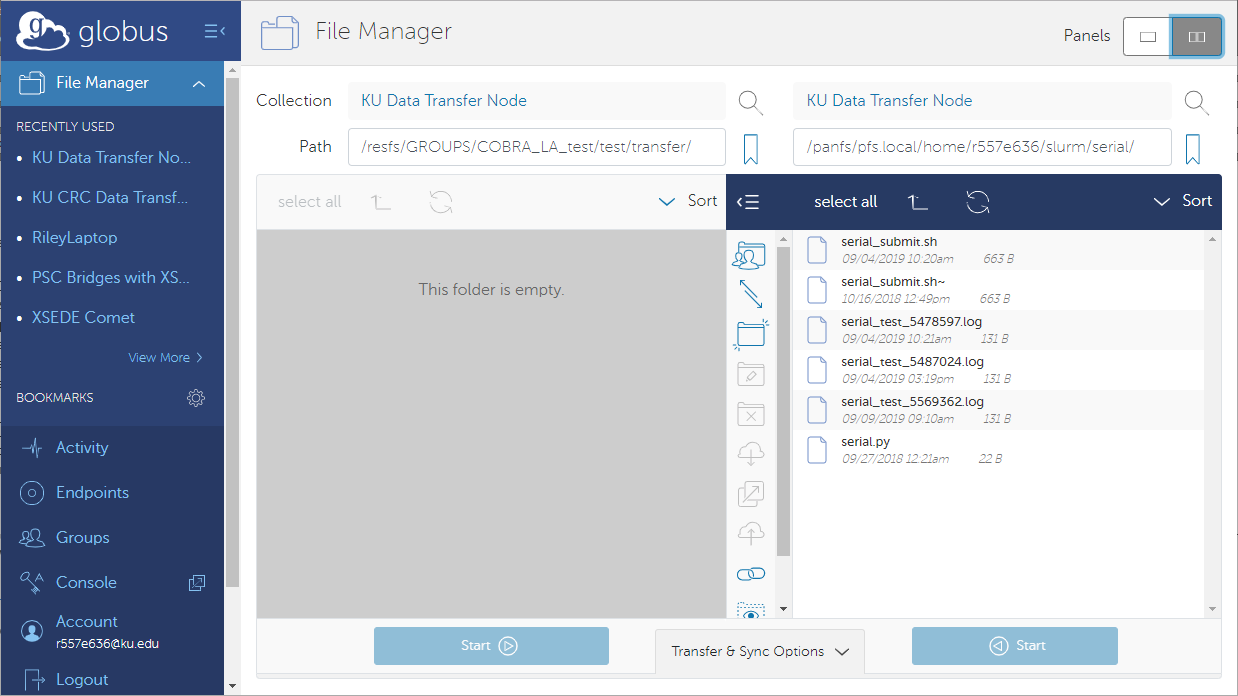Search collections using the right magnifier icon
Screen dimensions: 1238x696
coord(1197,102)
